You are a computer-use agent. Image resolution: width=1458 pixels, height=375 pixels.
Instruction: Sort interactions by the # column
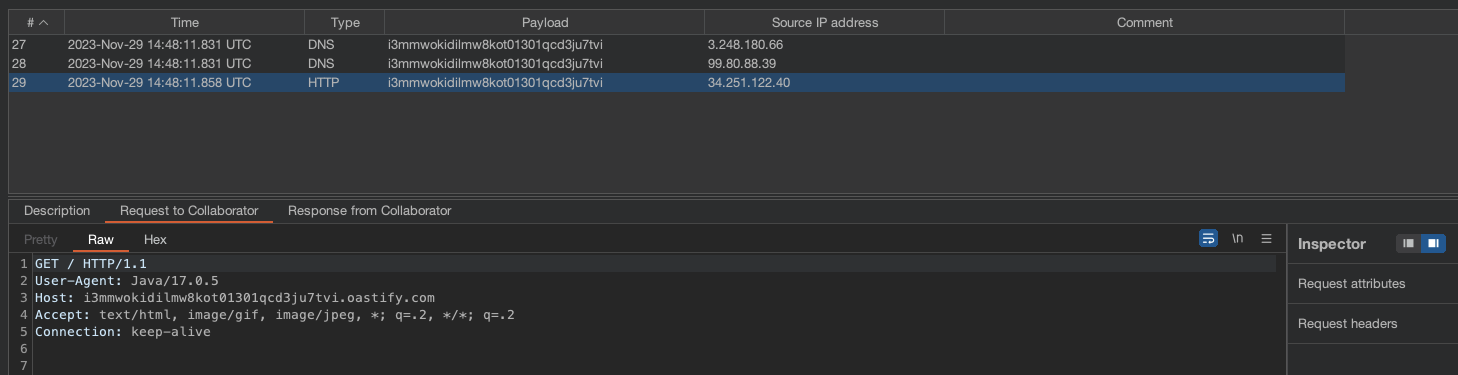36,22
